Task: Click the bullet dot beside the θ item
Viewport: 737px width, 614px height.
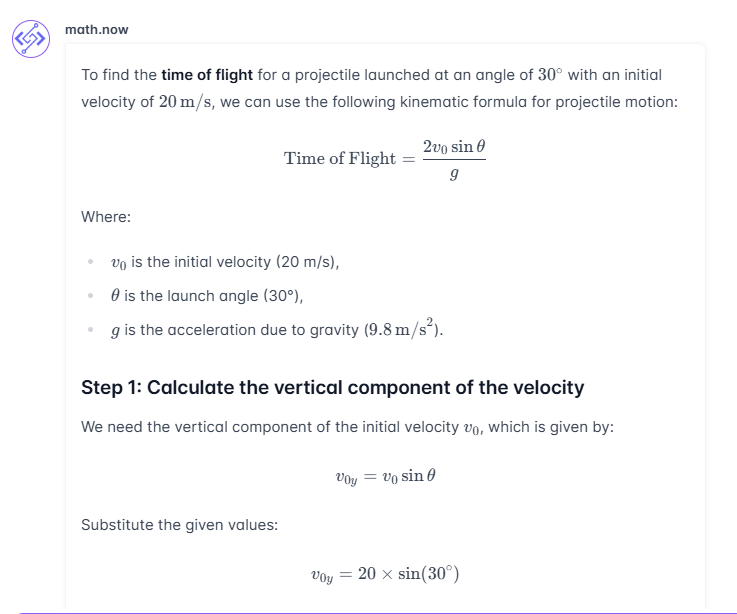Action: [x=90, y=297]
